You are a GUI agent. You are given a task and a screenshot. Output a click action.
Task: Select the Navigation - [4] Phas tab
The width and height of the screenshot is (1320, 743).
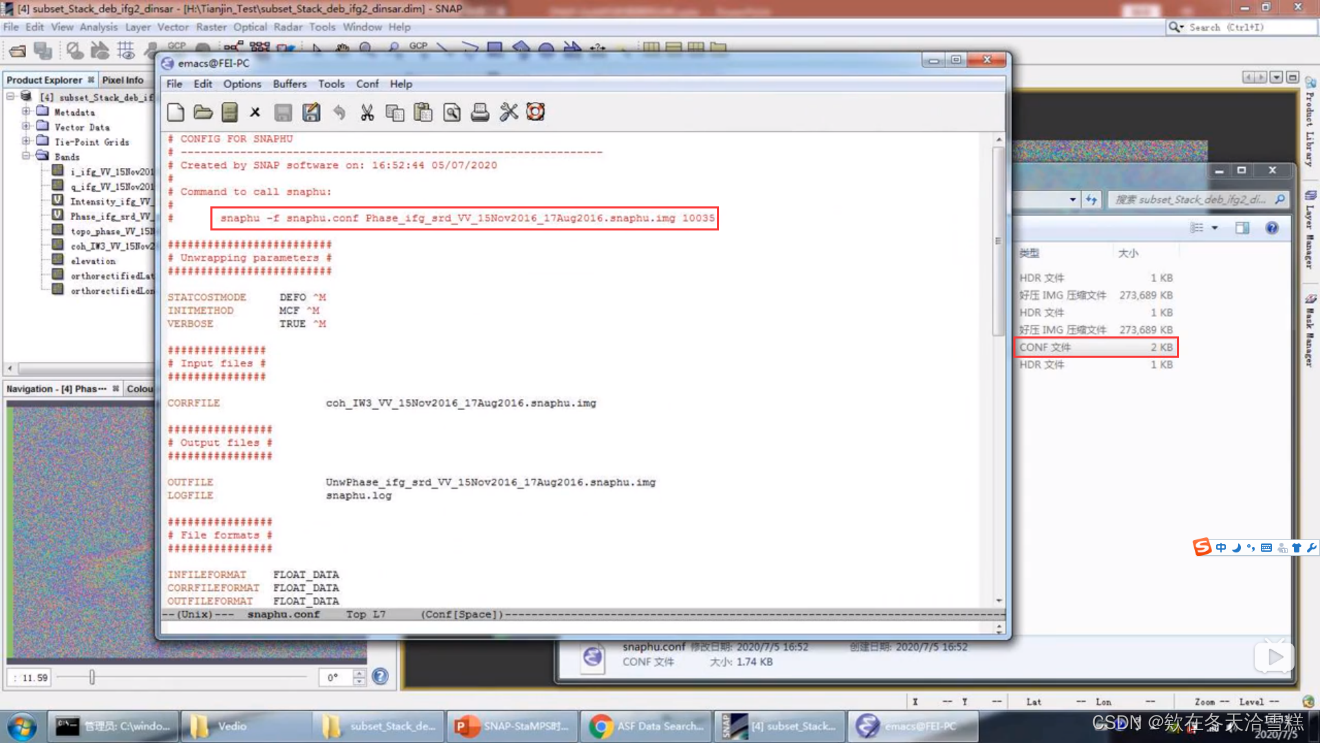coord(62,389)
